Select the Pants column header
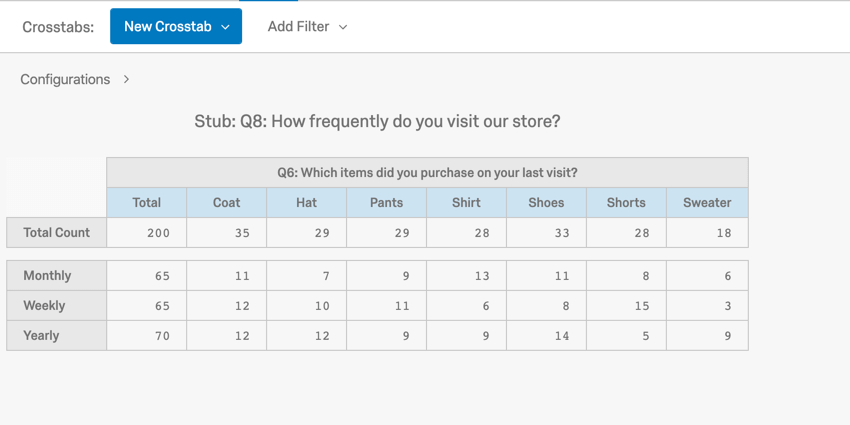 (386, 202)
